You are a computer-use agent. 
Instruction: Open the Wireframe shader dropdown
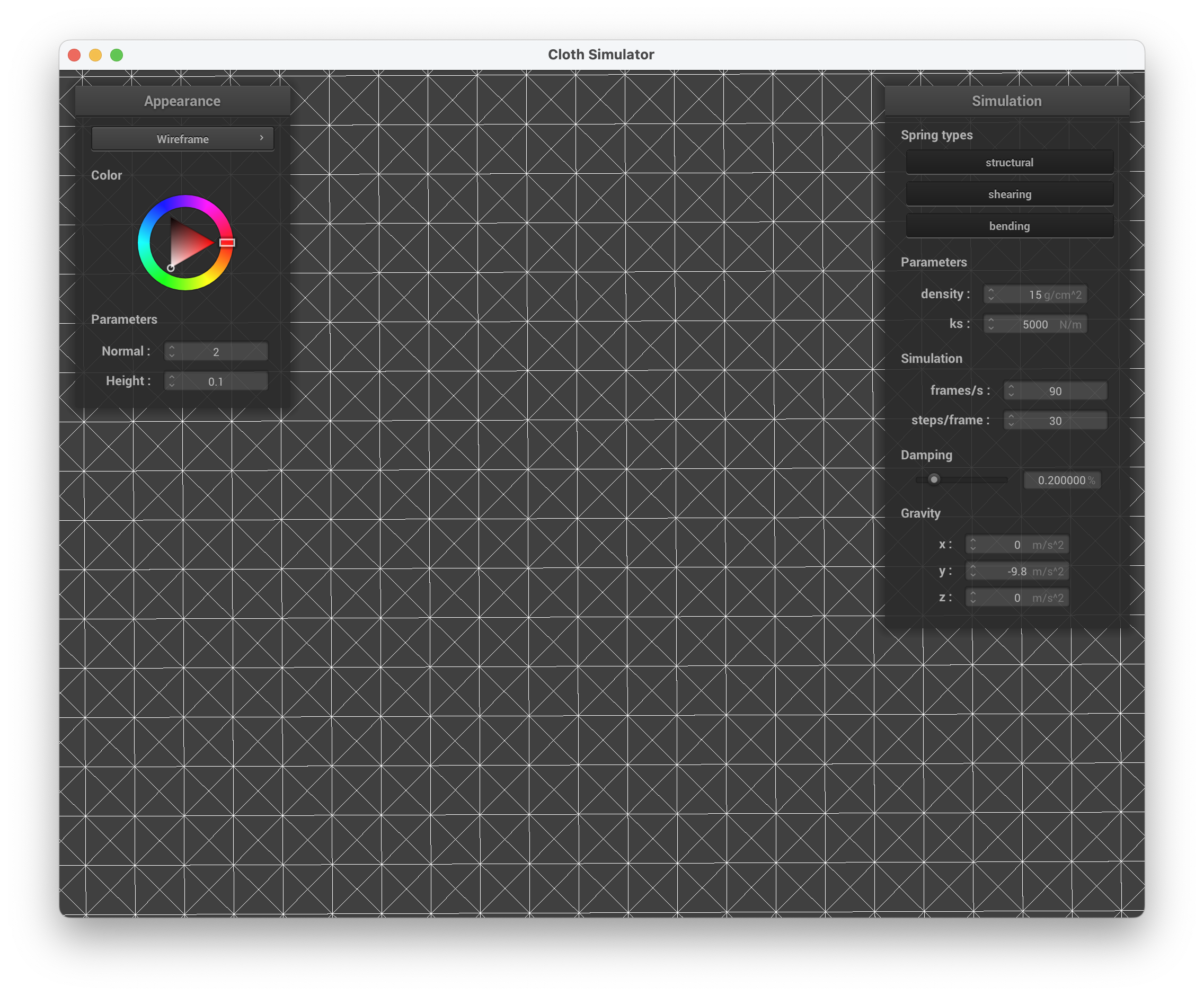182,139
